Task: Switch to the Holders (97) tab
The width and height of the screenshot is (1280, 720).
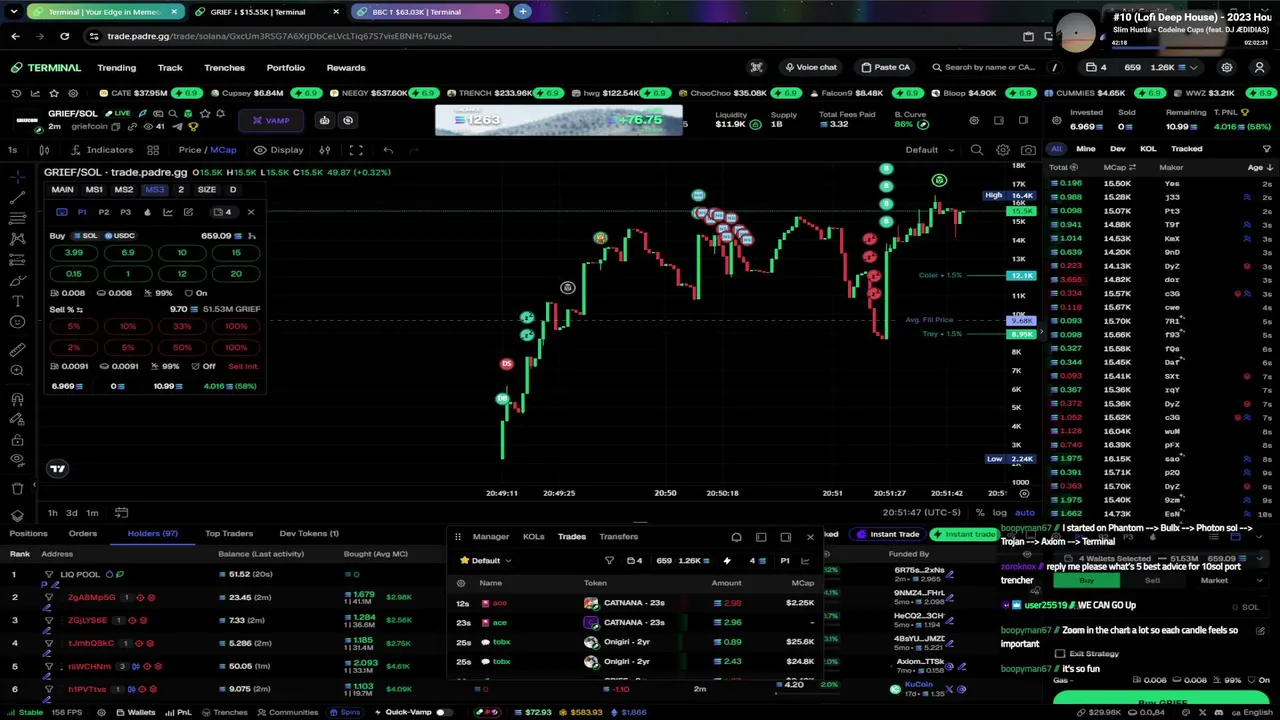Action: click(152, 533)
